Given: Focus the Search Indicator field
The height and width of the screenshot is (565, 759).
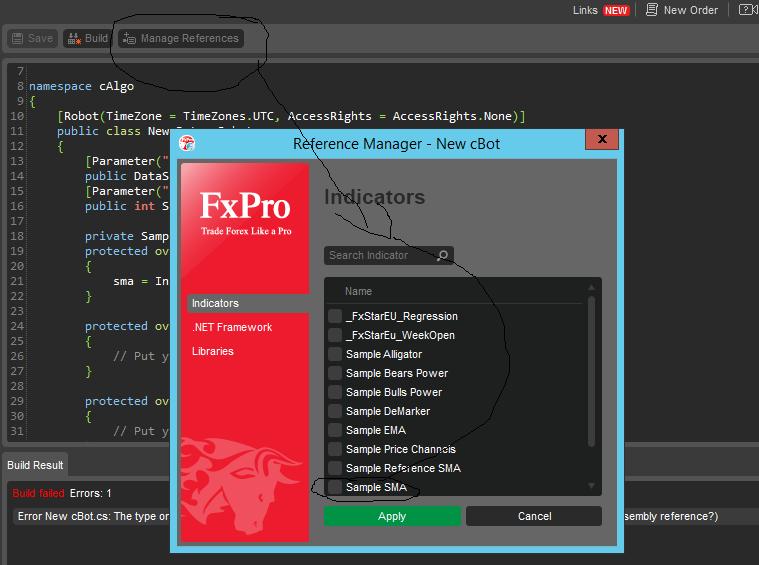Looking at the screenshot, I should click(x=388, y=255).
